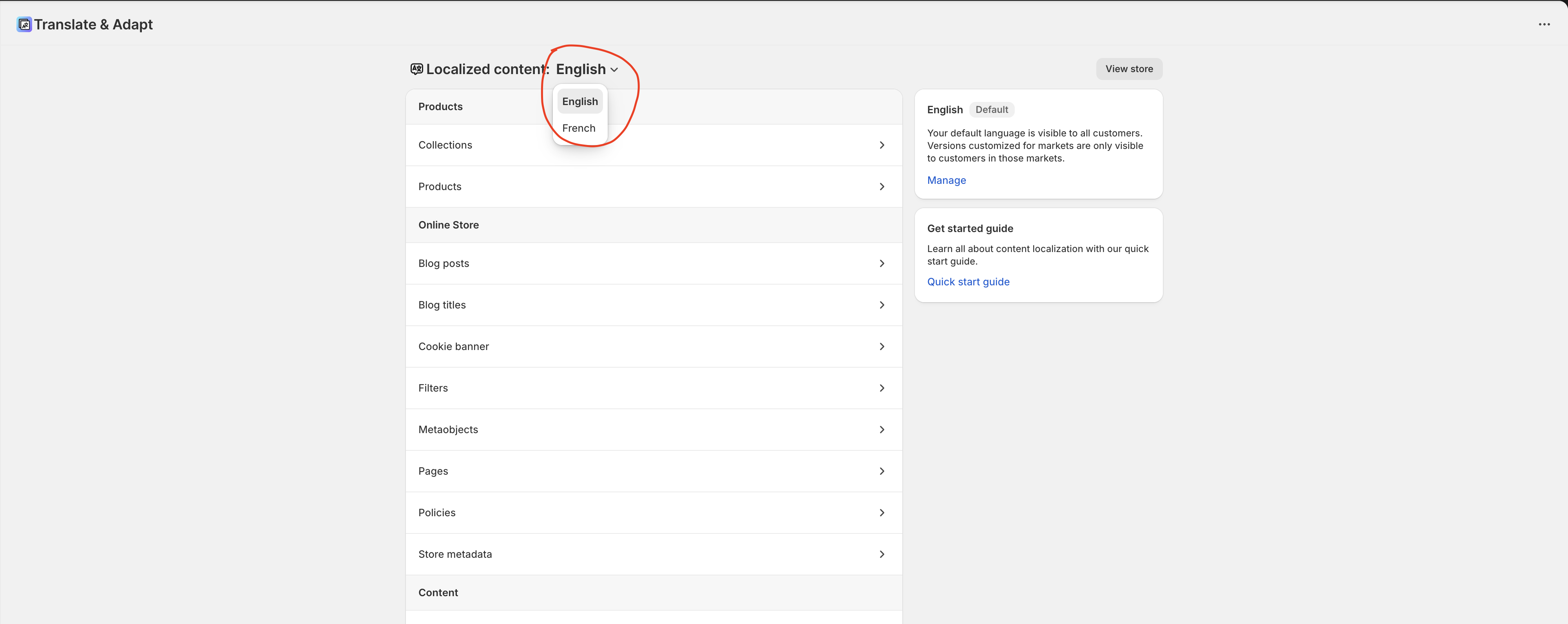
Task: Click the Localized content language icon
Action: tap(416, 69)
